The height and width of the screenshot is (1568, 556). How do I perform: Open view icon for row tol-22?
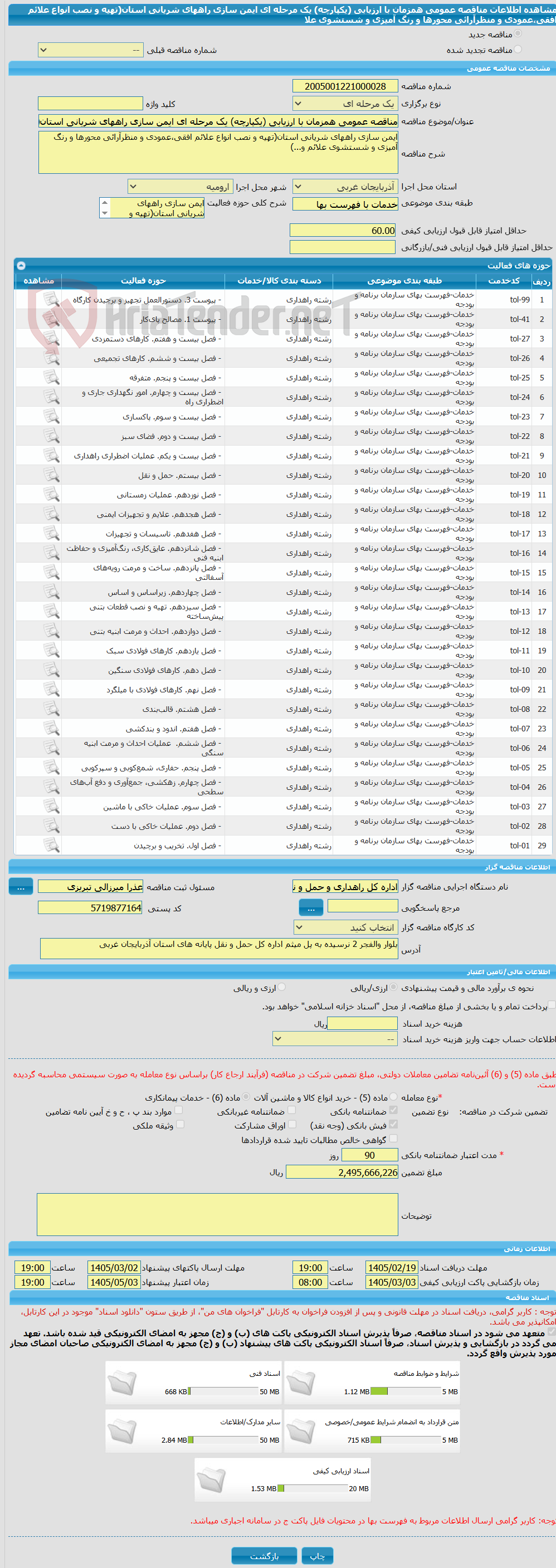tap(51, 436)
